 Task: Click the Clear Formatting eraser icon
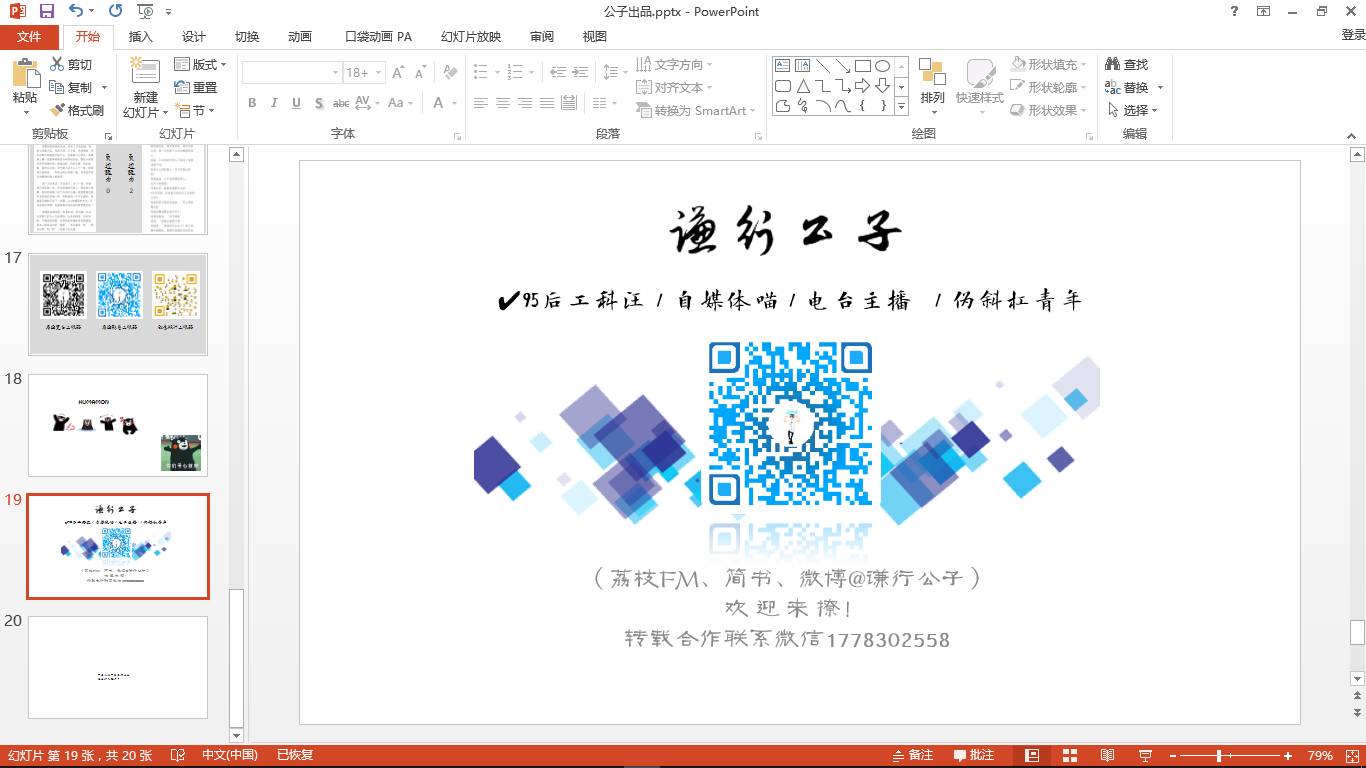pos(450,73)
